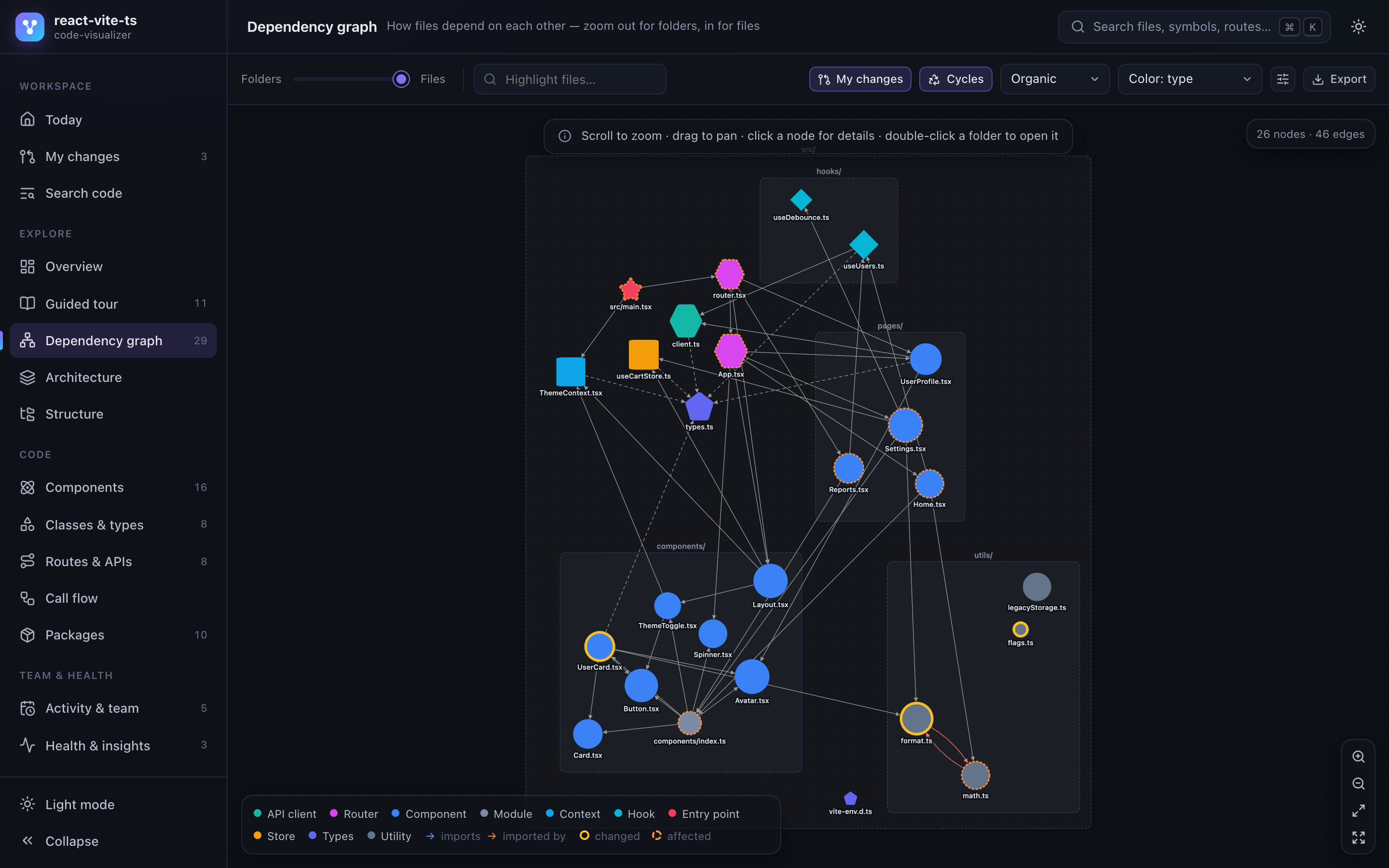Select the flags.ts changed node
1389x868 pixels.
click(x=1020, y=629)
